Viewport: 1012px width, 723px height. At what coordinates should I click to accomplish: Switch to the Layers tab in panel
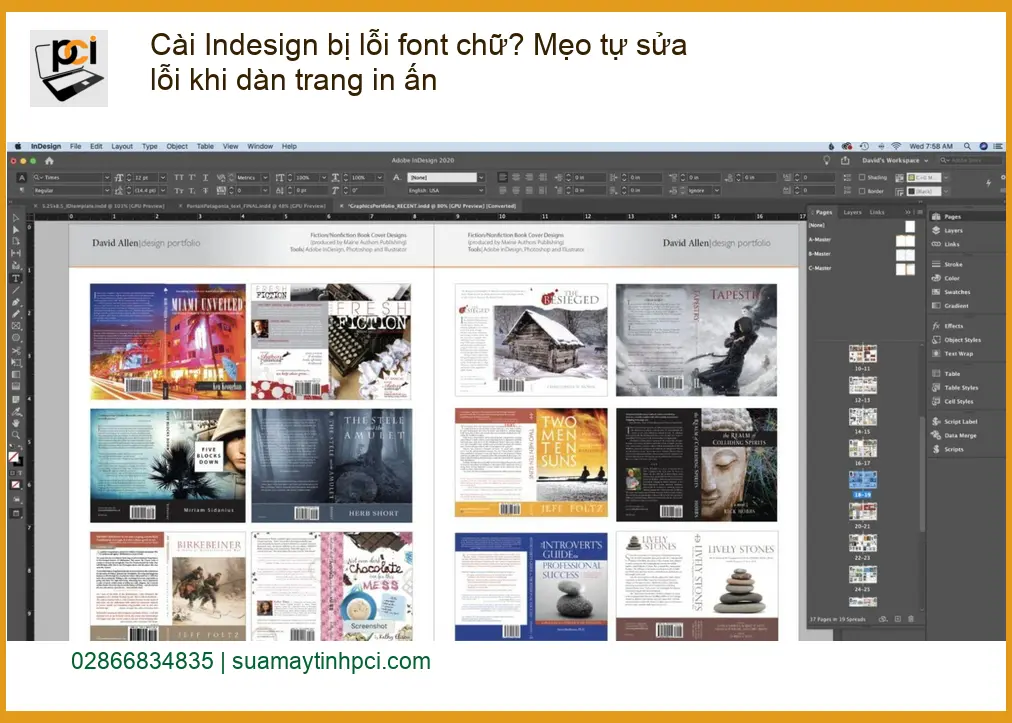853,212
